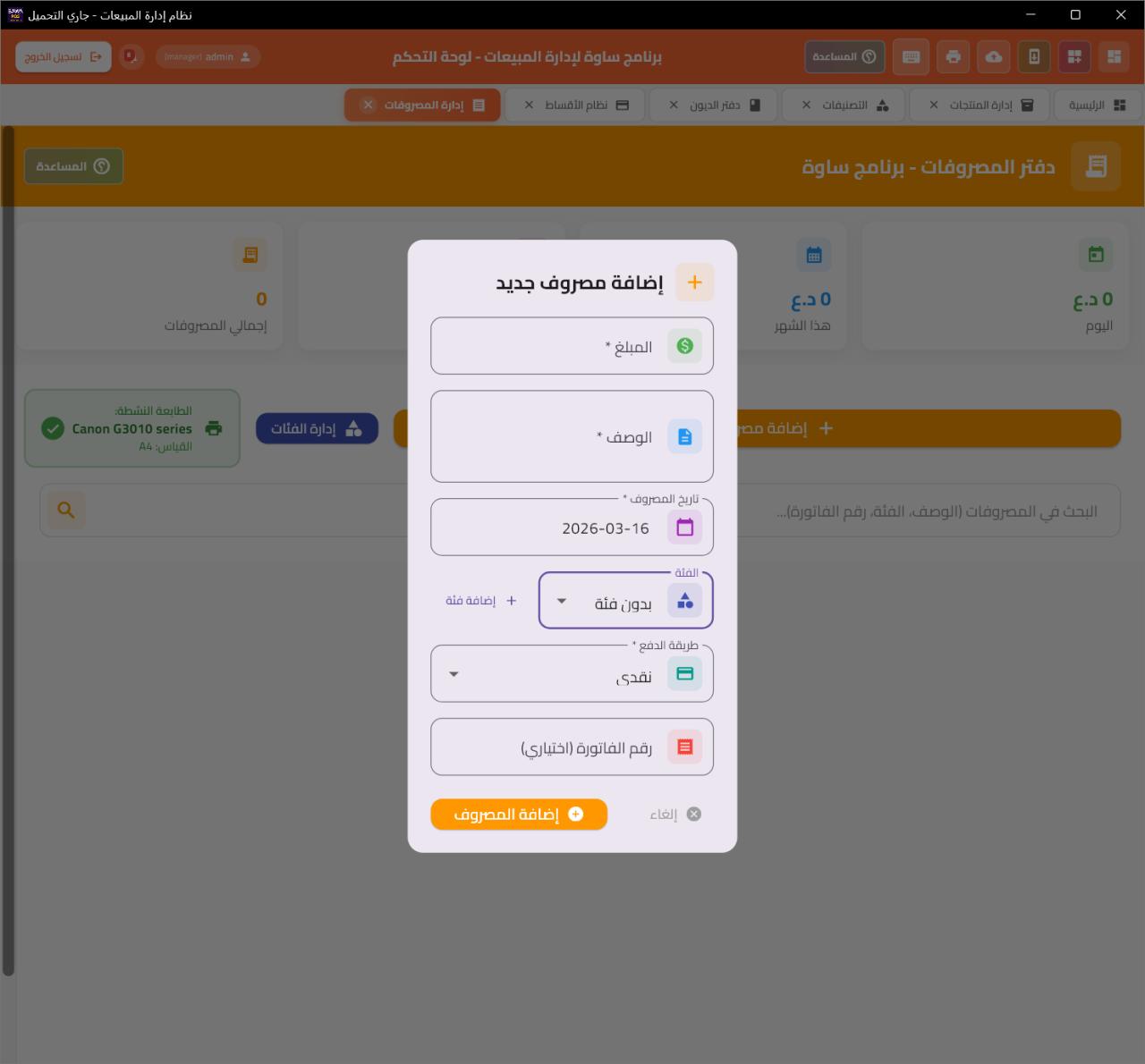Switch to the التصنيفات tab
This screenshot has width=1145, height=1064.
844,105
